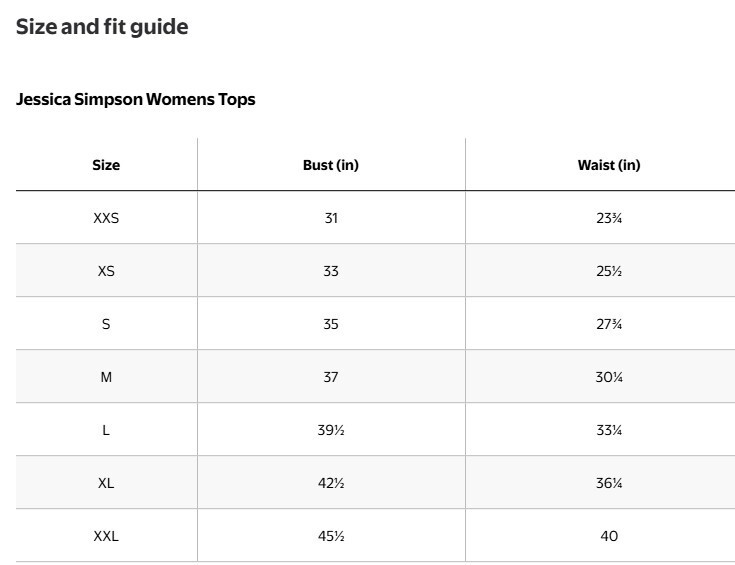Click the Size column header

tap(106, 165)
